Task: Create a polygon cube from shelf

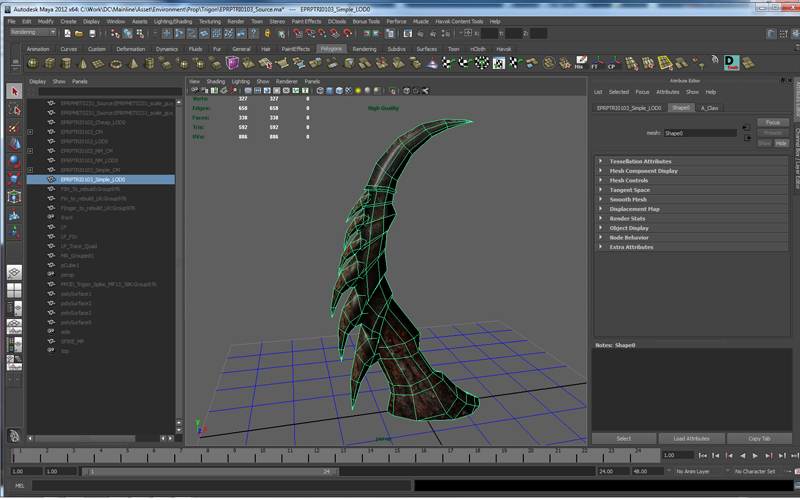Action: point(49,63)
